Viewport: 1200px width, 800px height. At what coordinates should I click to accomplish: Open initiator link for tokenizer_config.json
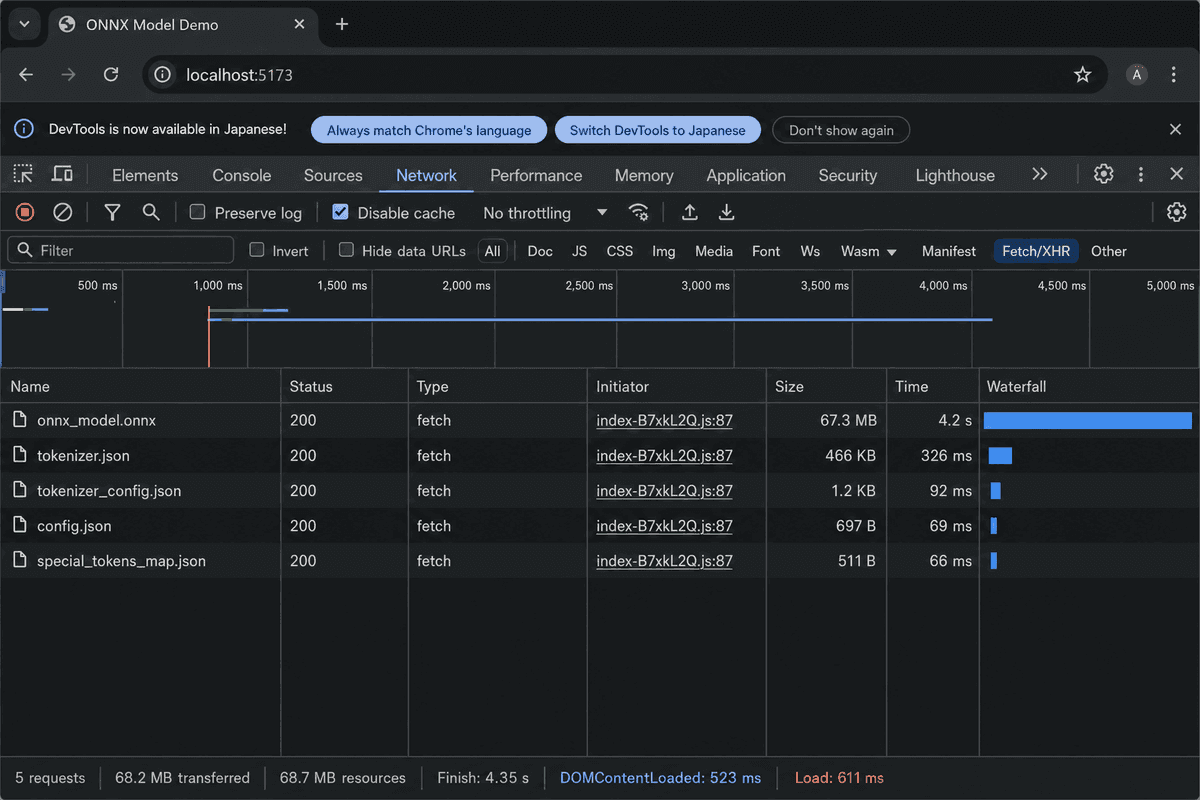(664, 491)
